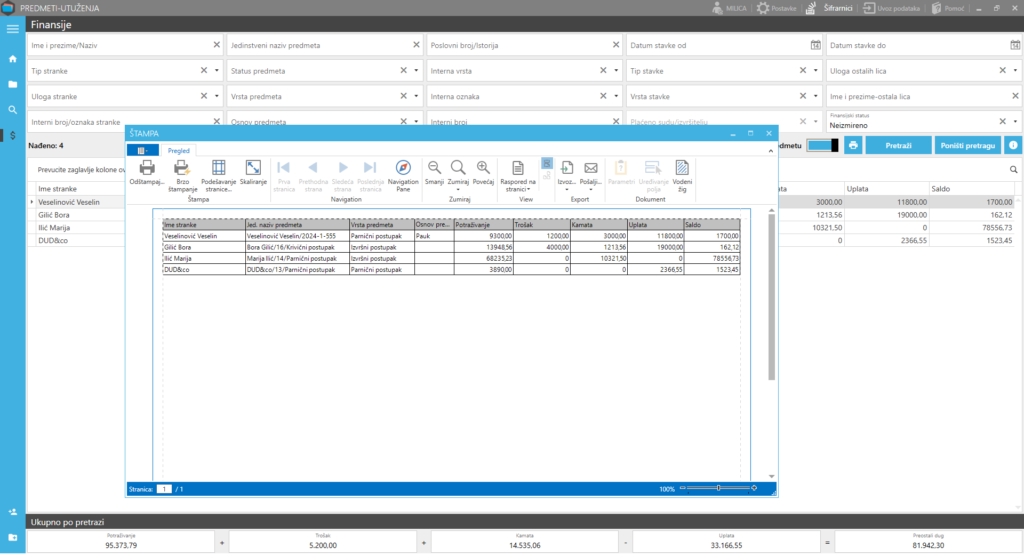Add Vodeni žig watermark

point(682,170)
